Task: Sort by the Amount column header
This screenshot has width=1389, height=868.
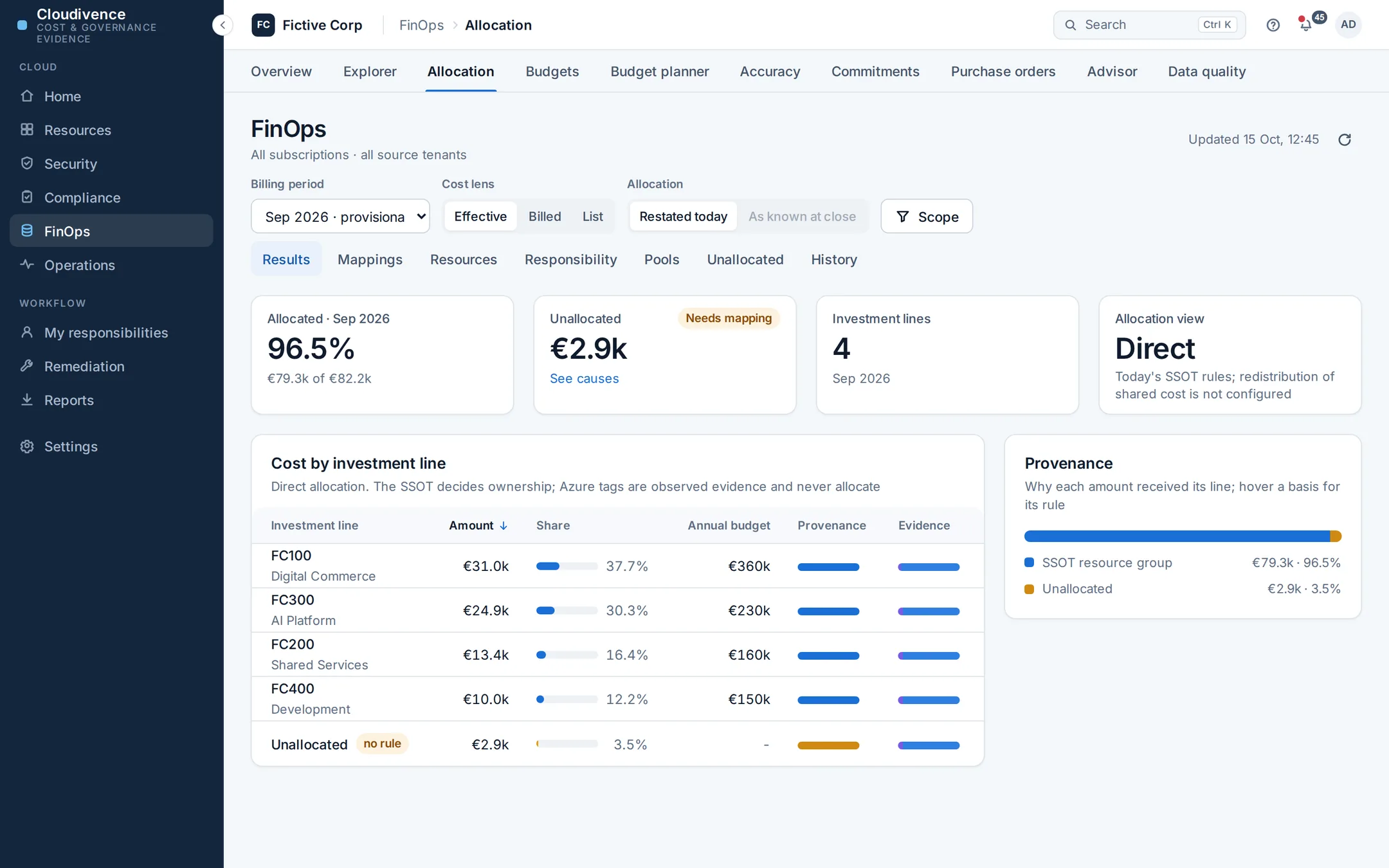Action: tap(478, 525)
